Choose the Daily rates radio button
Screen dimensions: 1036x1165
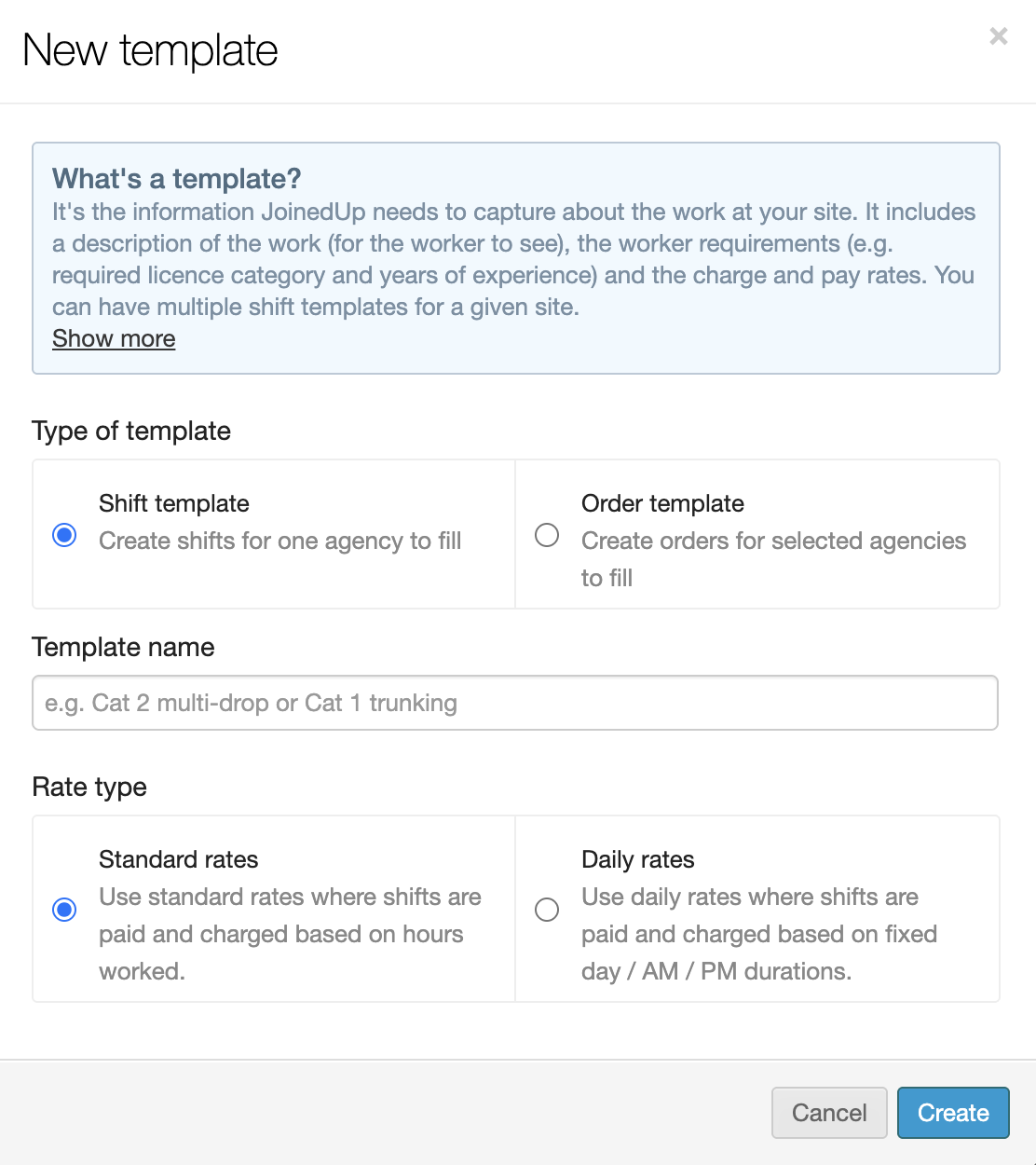click(547, 910)
